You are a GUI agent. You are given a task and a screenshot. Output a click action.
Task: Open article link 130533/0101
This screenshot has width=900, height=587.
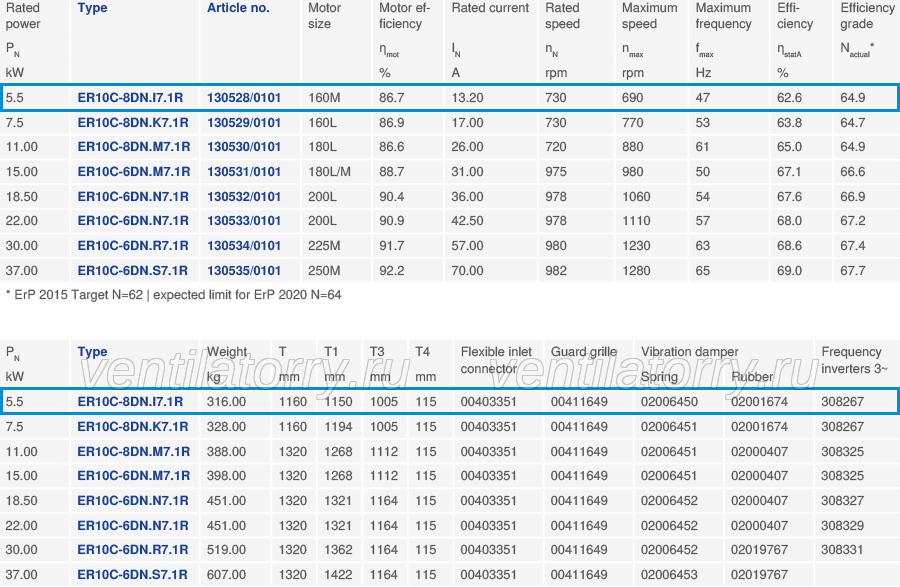click(x=244, y=221)
